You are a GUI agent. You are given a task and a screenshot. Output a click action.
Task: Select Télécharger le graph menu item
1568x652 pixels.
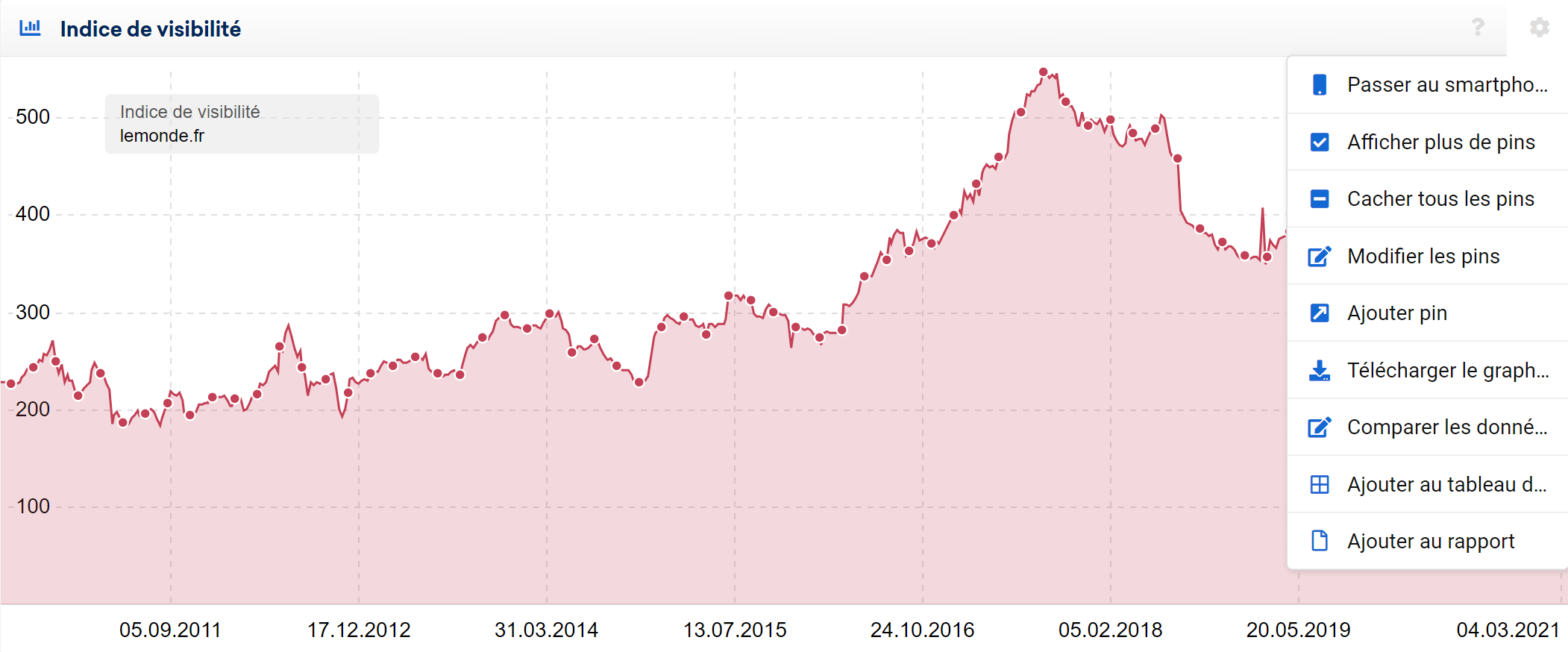[x=1428, y=370]
